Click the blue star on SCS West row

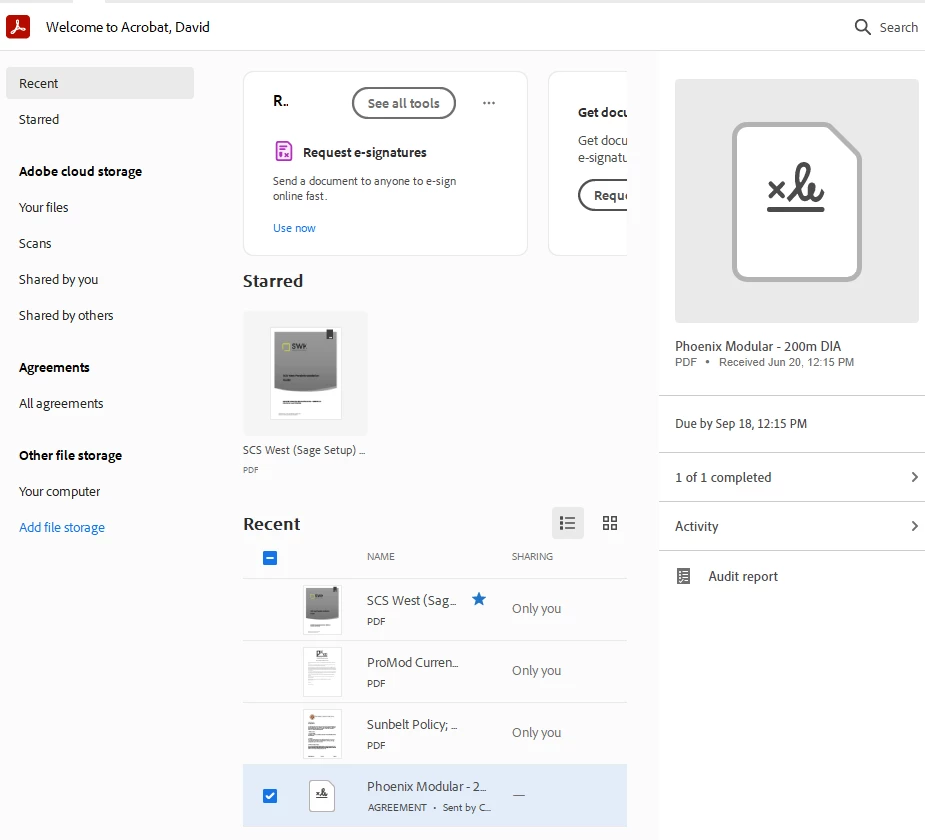click(x=479, y=599)
